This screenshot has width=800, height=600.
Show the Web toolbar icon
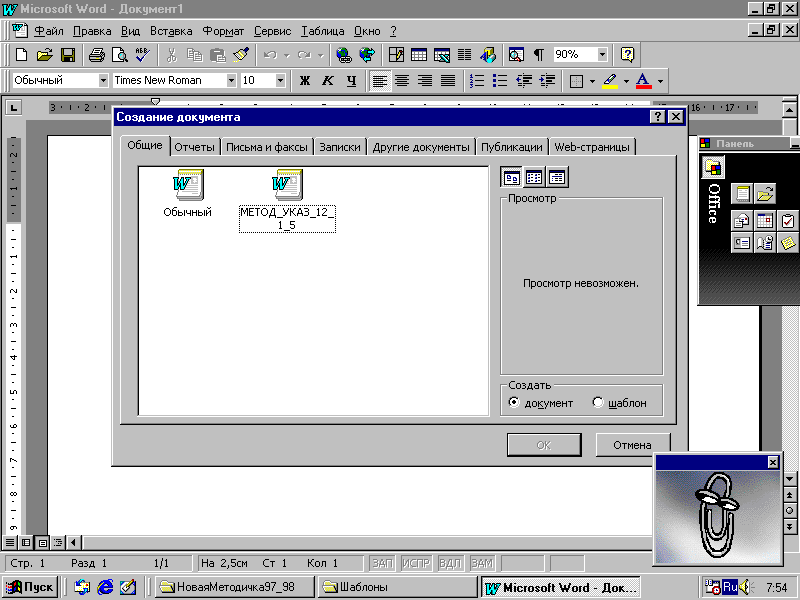coord(367,55)
